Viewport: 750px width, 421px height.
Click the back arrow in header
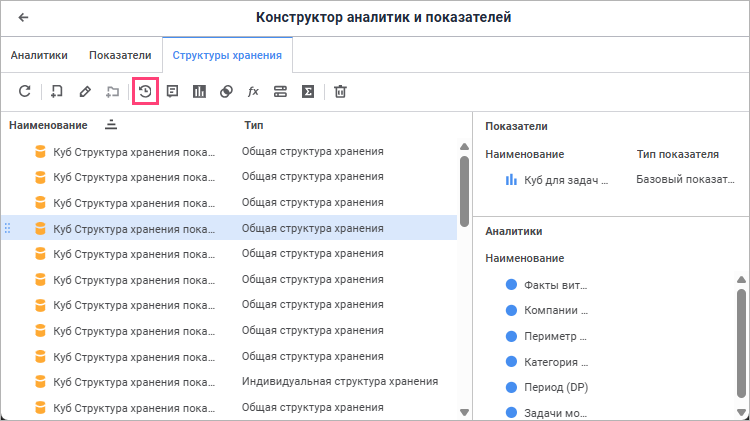[x=23, y=17]
